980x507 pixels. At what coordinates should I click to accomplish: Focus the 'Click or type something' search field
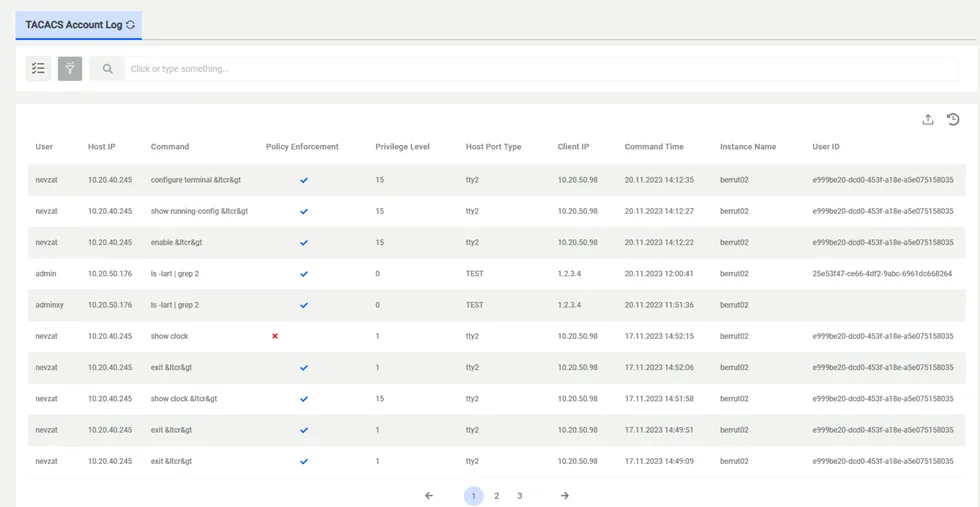click(x=541, y=69)
